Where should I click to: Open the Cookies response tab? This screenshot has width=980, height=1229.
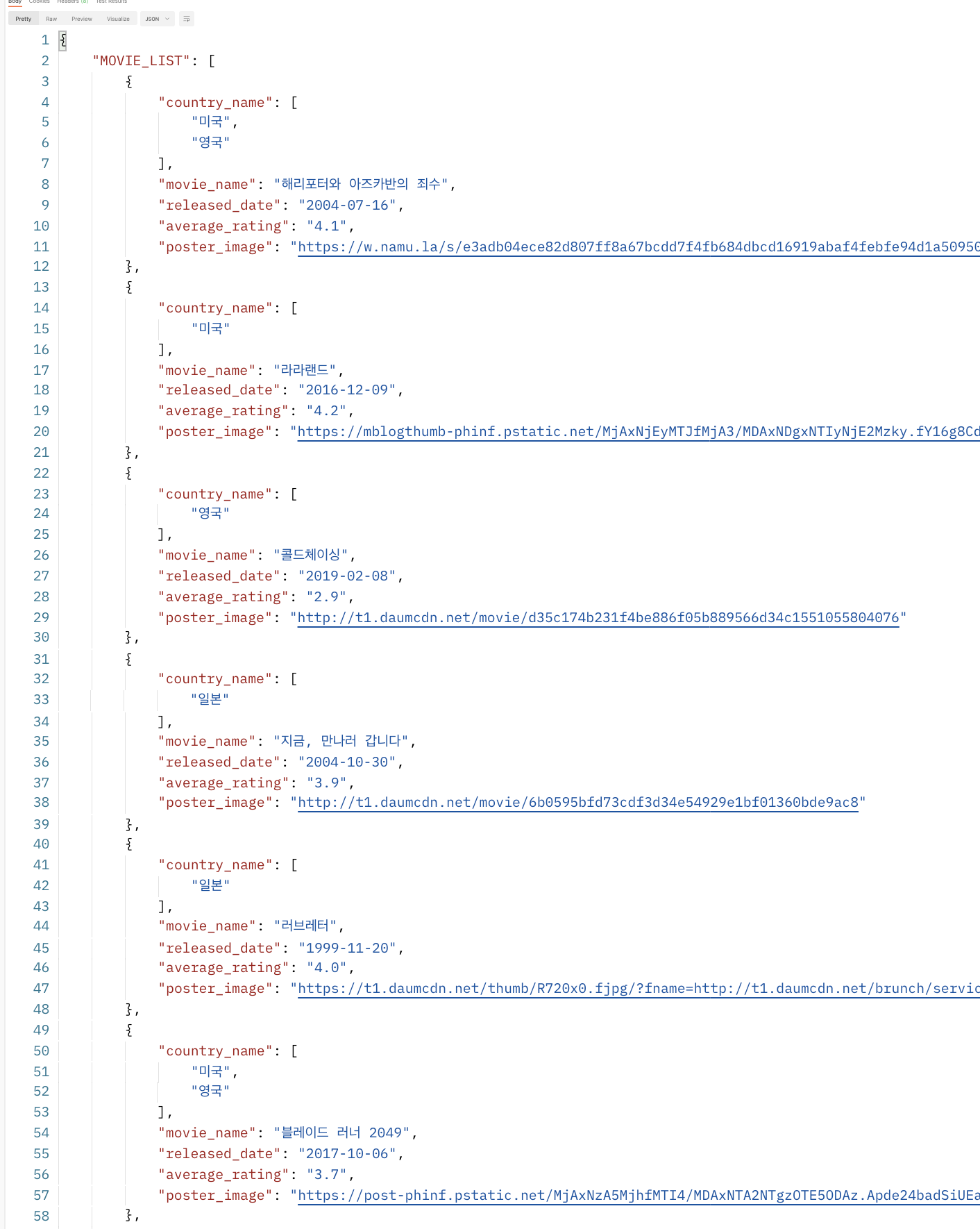click(40, 2)
